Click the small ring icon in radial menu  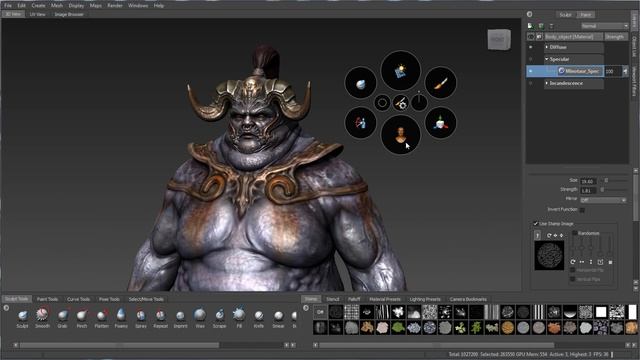382,103
